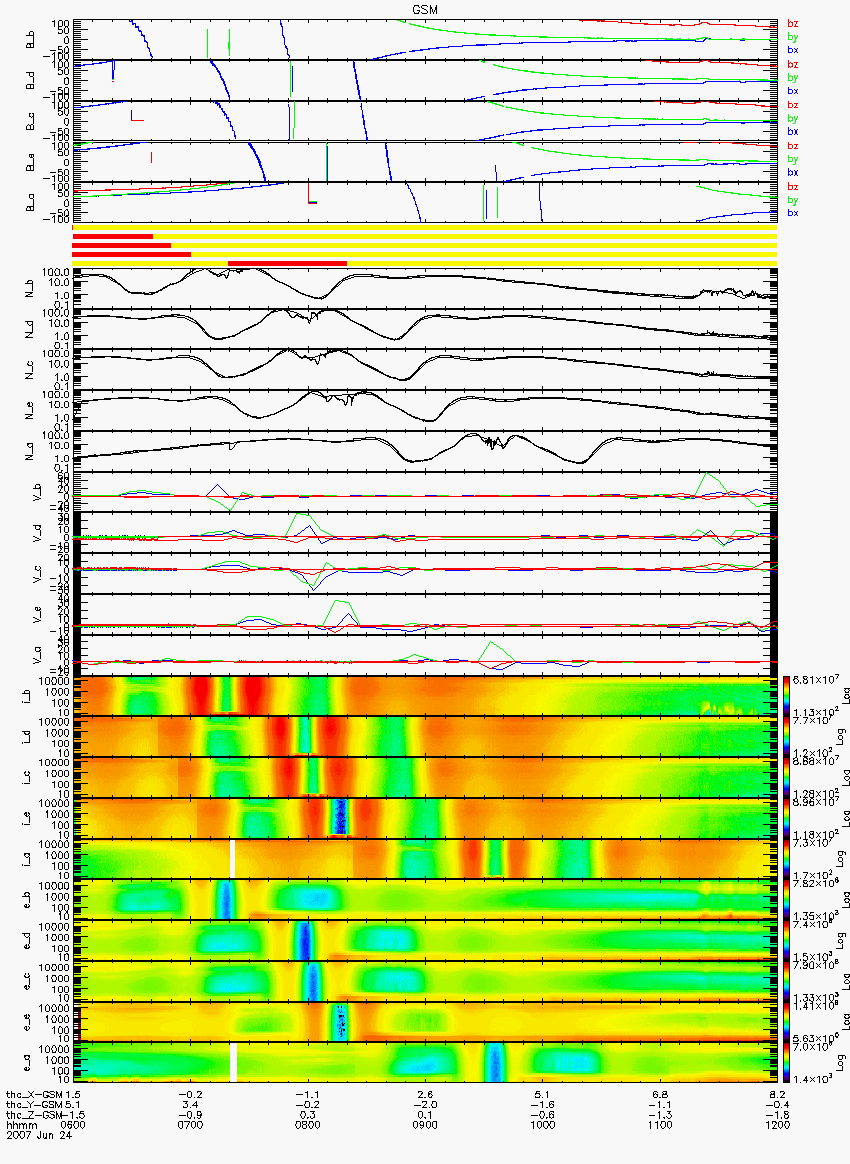Click the 1100 time tick label
The width and height of the screenshot is (850, 1164).
coord(659,1125)
